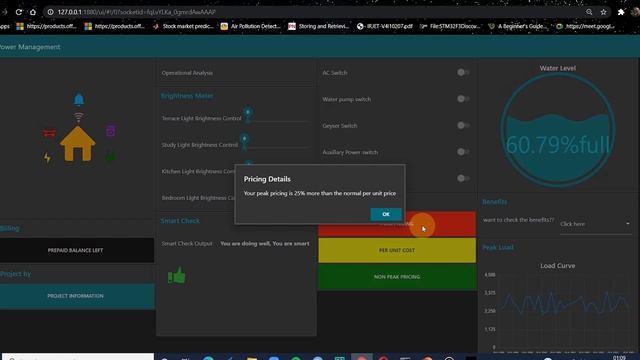Click the green leaf icon

click(110, 157)
